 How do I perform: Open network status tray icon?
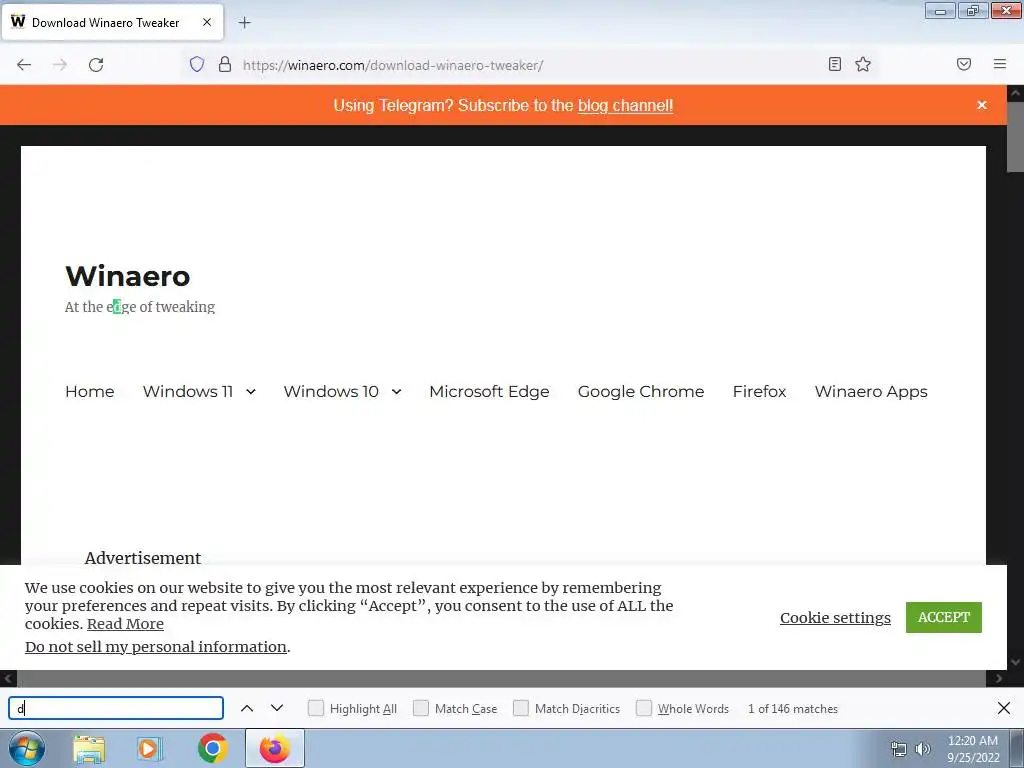pos(899,749)
